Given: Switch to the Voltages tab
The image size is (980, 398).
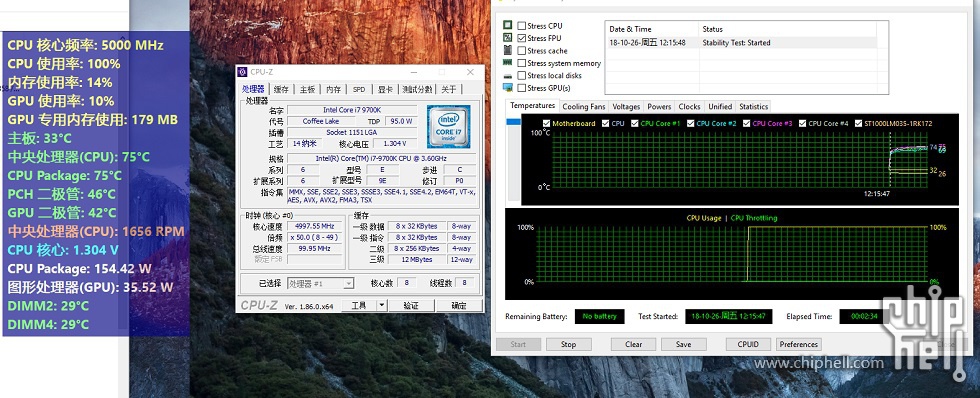Looking at the screenshot, I should coord(626,107).
